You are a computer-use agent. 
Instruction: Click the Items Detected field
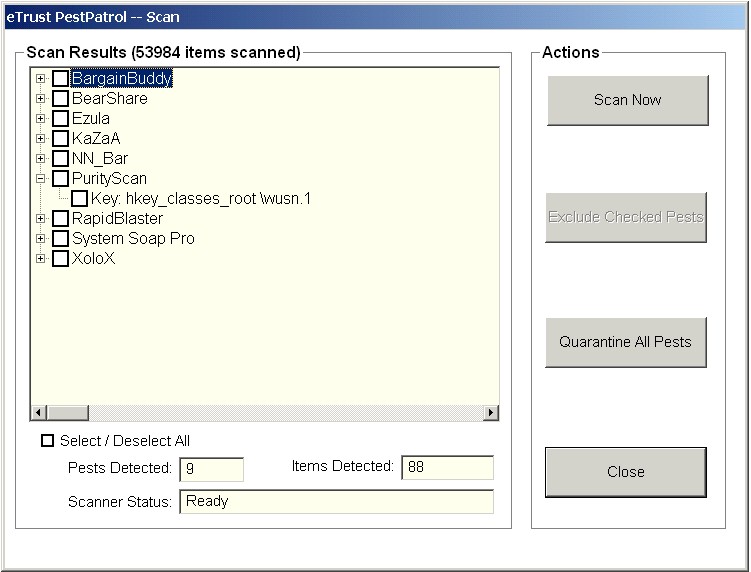447,467
